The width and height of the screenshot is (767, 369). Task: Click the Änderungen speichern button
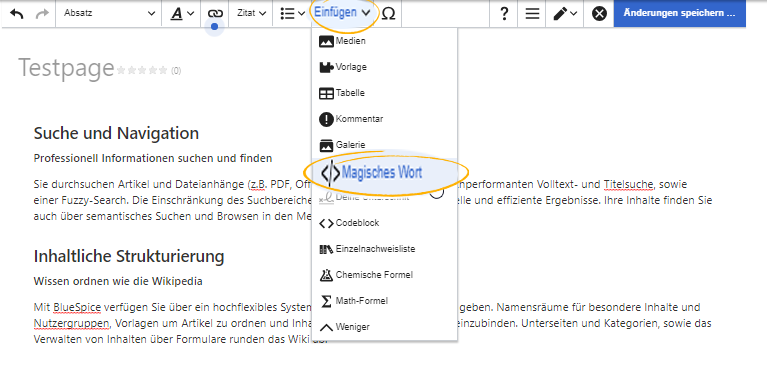(679, 13)
